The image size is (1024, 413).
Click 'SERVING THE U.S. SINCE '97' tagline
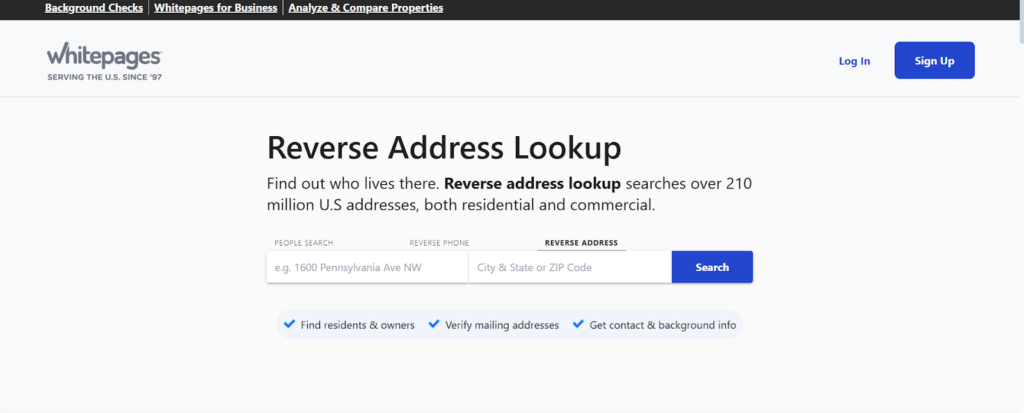(x=104, y=77)
